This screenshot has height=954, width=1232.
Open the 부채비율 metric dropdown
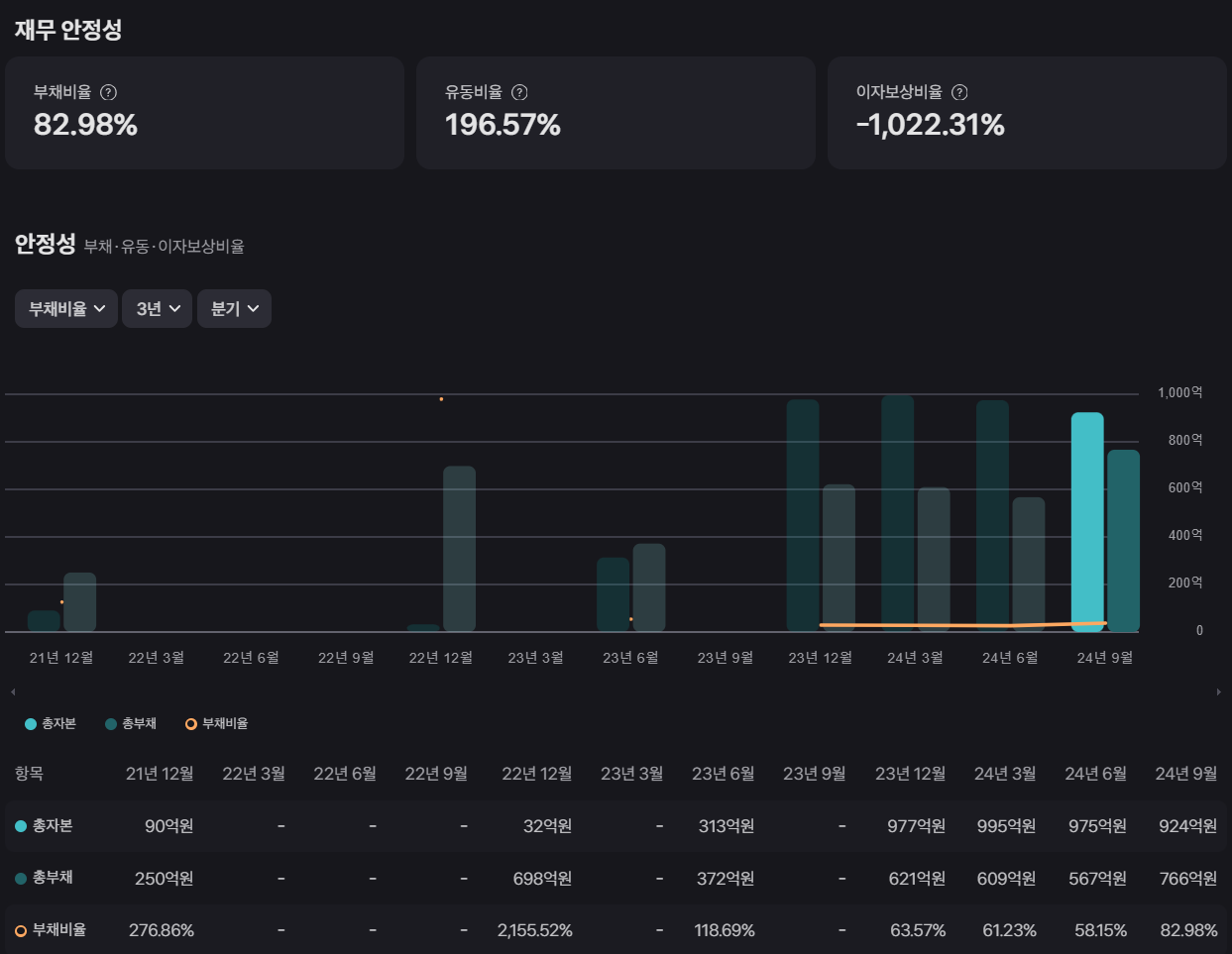coord(66,309)
